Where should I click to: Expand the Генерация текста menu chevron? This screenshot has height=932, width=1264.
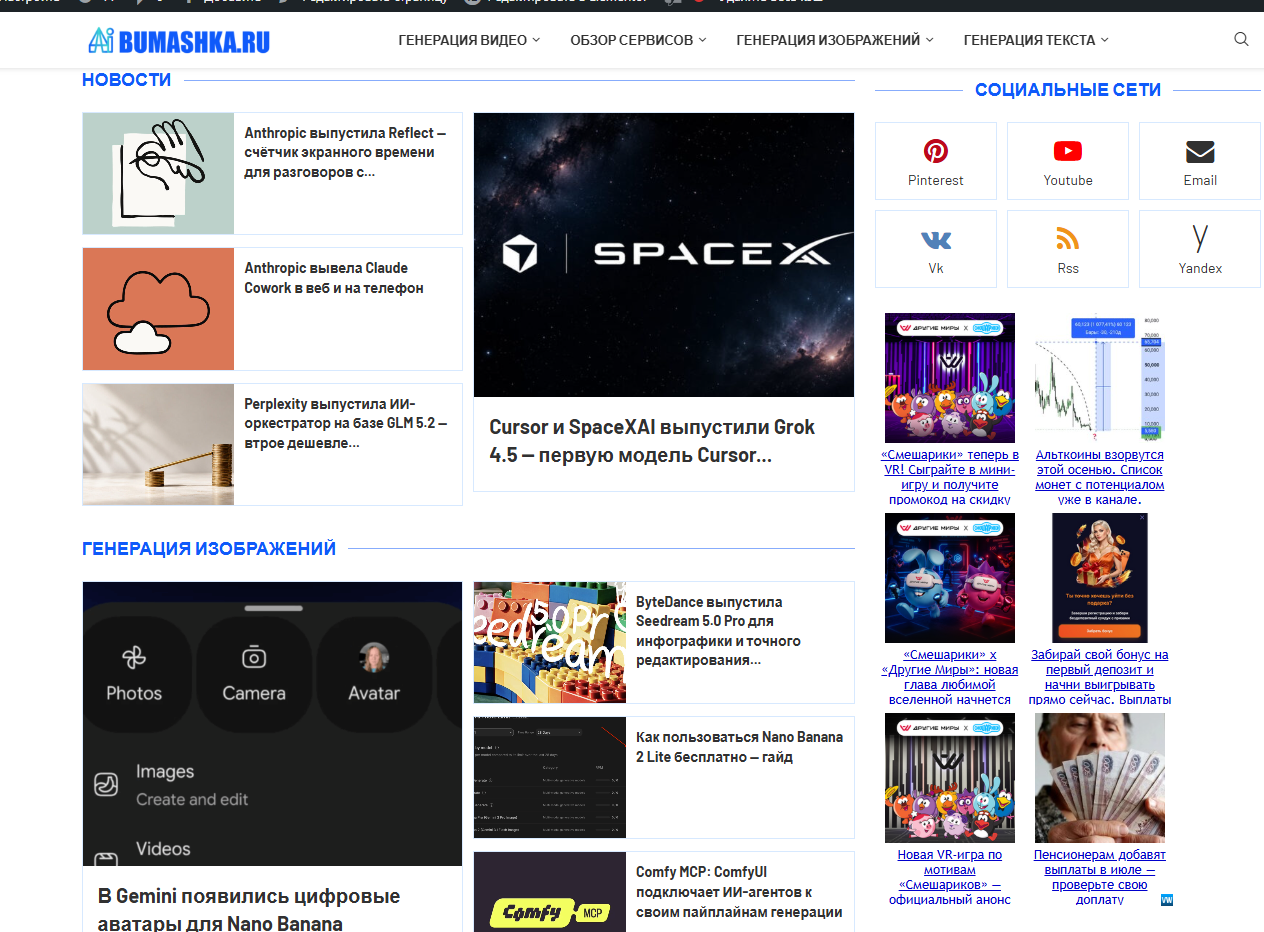1104,40
